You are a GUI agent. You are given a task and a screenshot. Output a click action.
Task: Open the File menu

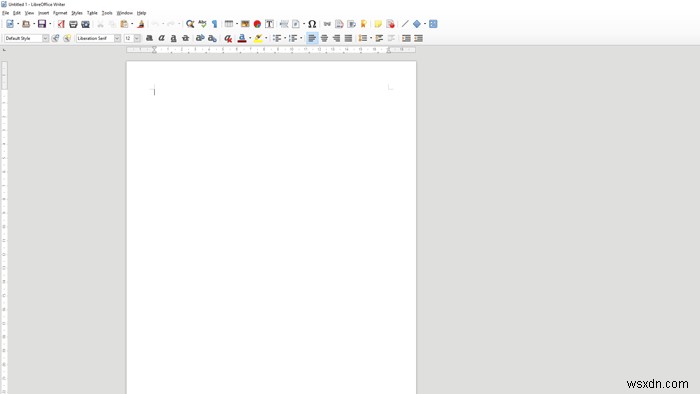tap(5, 13)
